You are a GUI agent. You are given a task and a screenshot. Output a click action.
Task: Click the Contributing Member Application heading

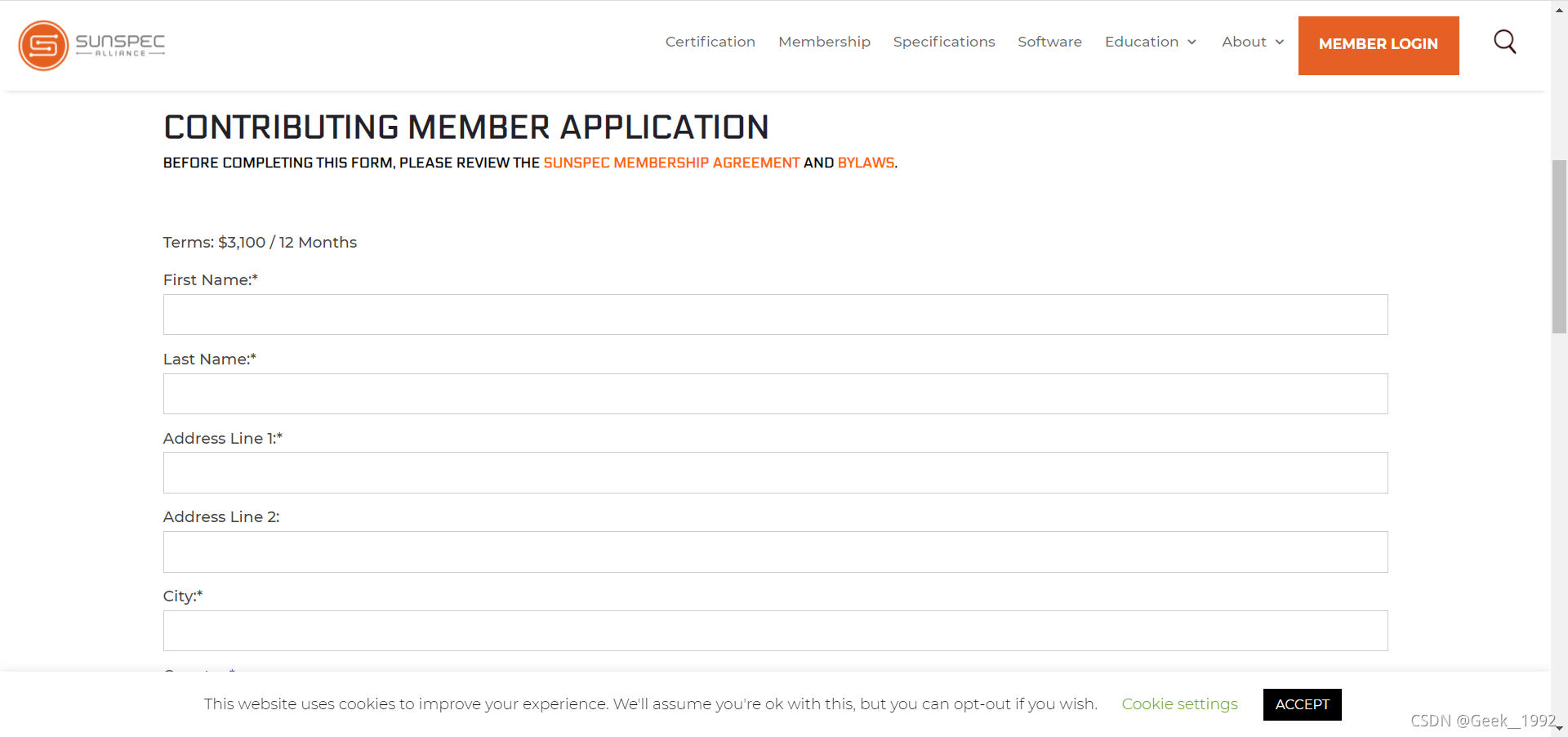466,127
